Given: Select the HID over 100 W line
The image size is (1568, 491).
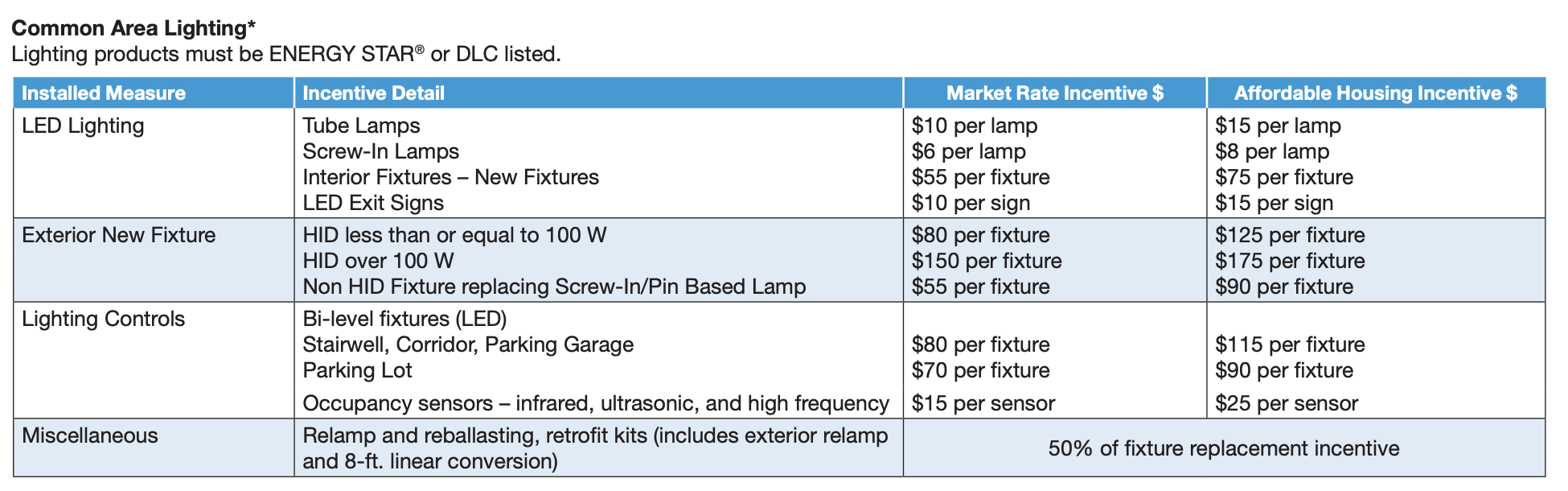Looking at the screenshot, I should (x=378, y=261).
